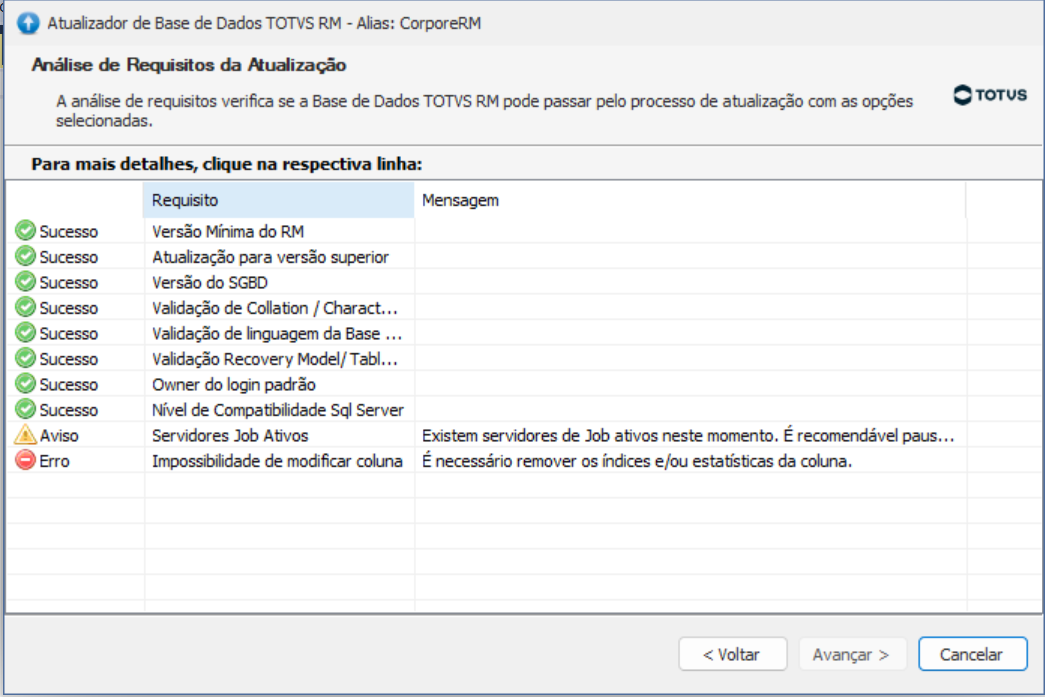The height and width of the screenshot is (697, 1045).
Task: Click the Avançar button
Action: (x=852, y=654)
